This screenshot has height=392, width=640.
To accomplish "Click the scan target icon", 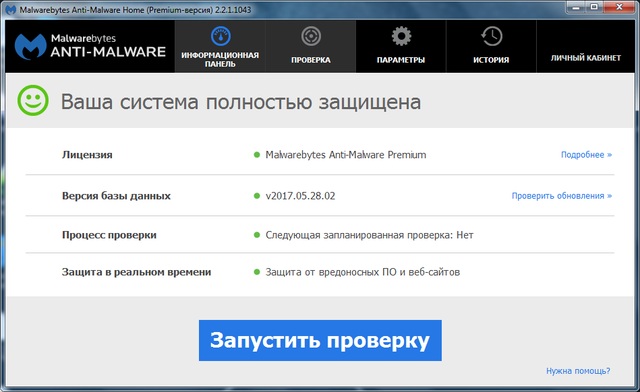I will 311,36.
